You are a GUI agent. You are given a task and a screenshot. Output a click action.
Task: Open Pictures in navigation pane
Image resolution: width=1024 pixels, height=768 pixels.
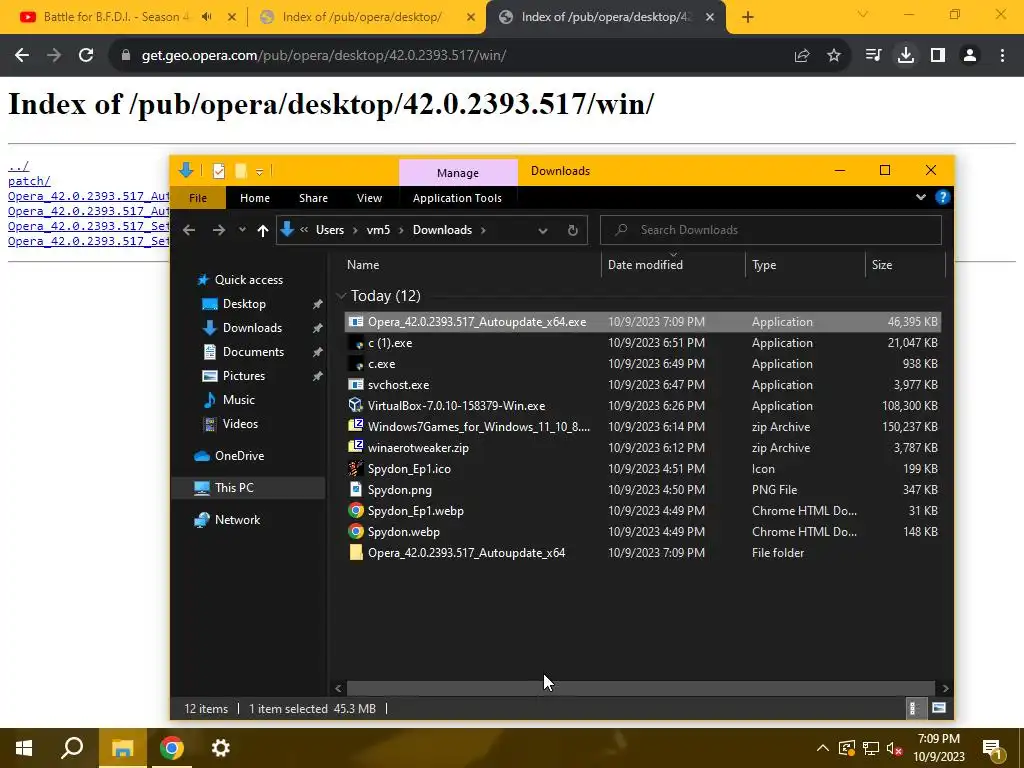pyautogui.click(x=244, y=376)
